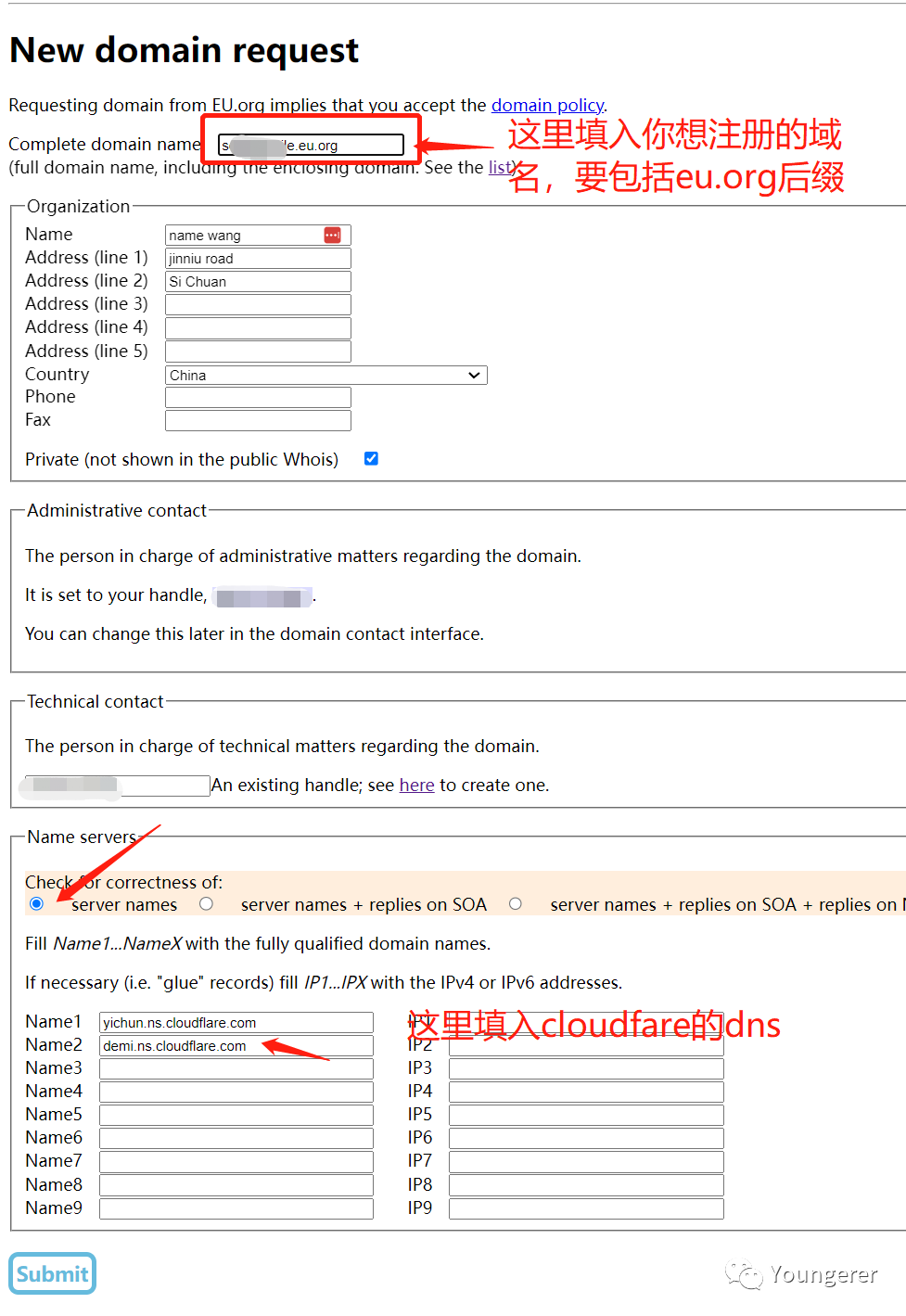Click the password manager icon in Name field
This screenshot has width=906, height=1316.
tap(332, 236)
